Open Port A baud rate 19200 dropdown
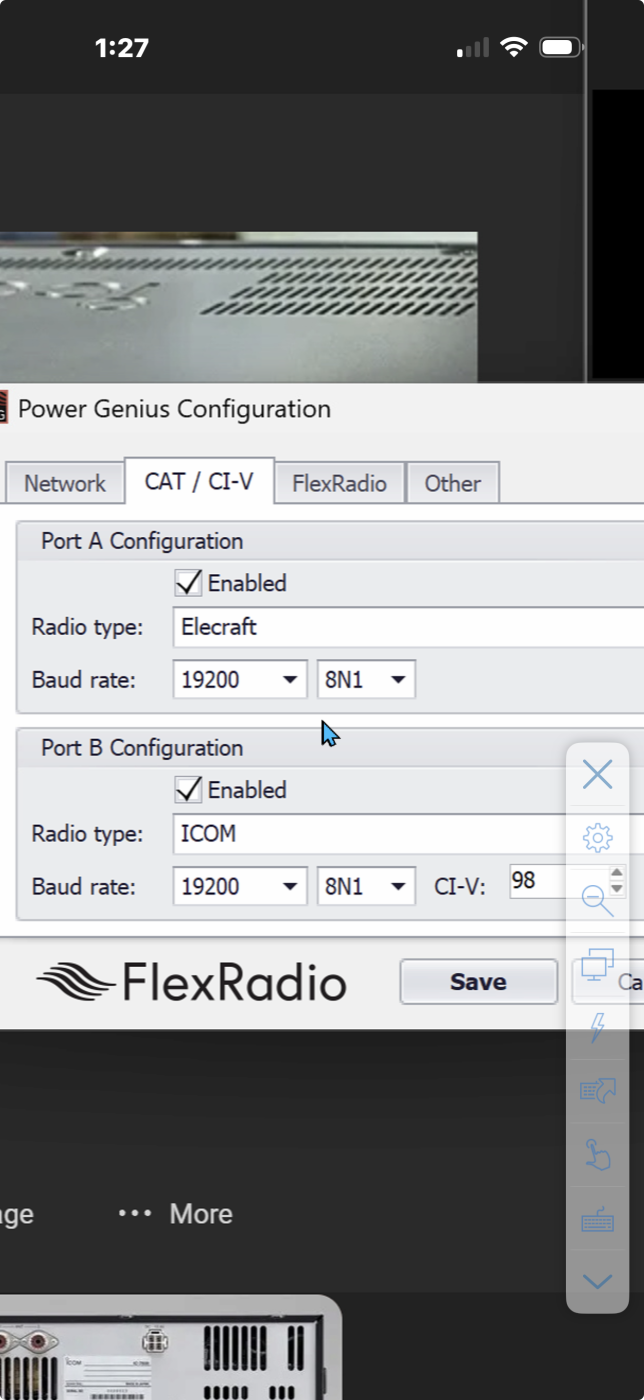Screen dimensions: 644x1400 click(x=240, y=680)
